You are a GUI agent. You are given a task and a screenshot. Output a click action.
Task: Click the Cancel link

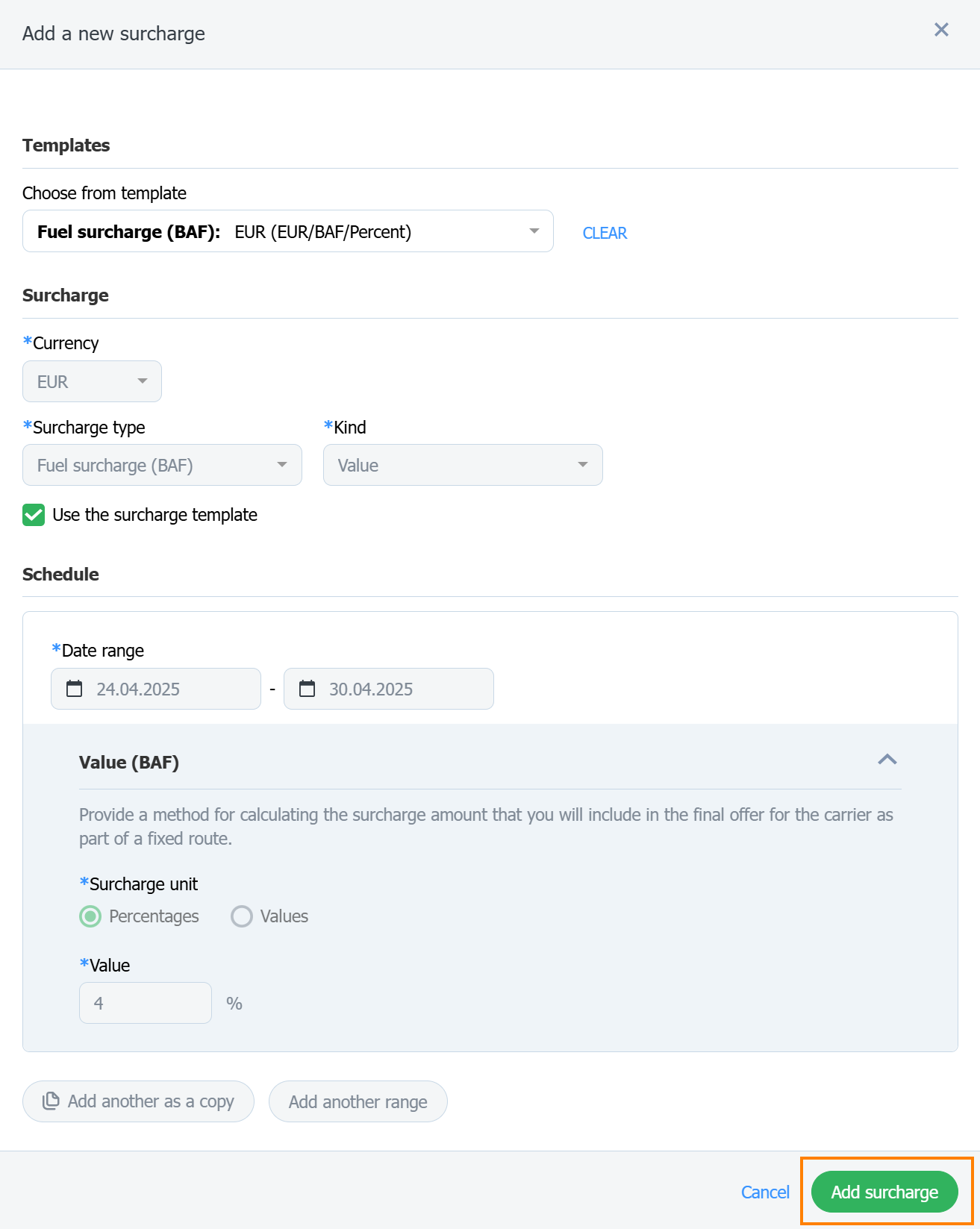tap(765, 1192)
